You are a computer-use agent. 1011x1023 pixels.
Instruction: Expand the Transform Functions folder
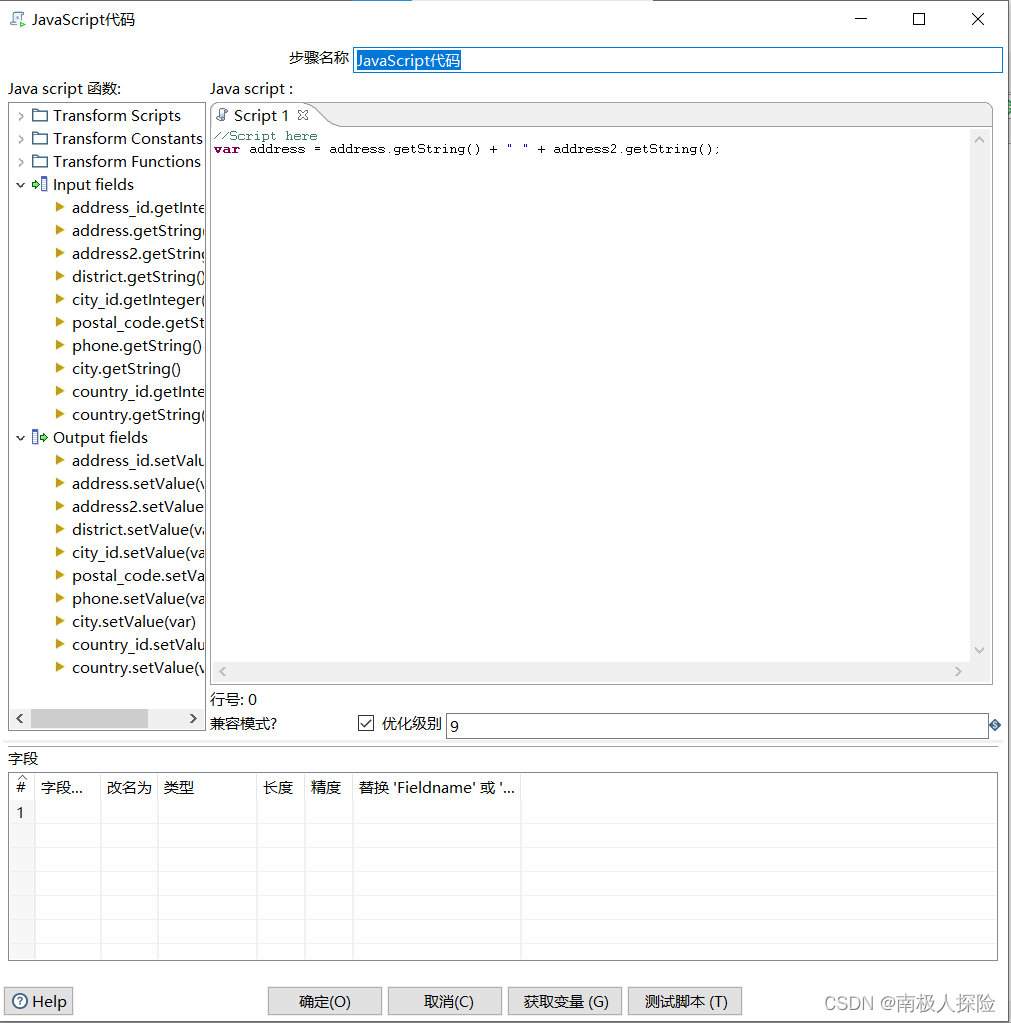(x=21, y=162)
